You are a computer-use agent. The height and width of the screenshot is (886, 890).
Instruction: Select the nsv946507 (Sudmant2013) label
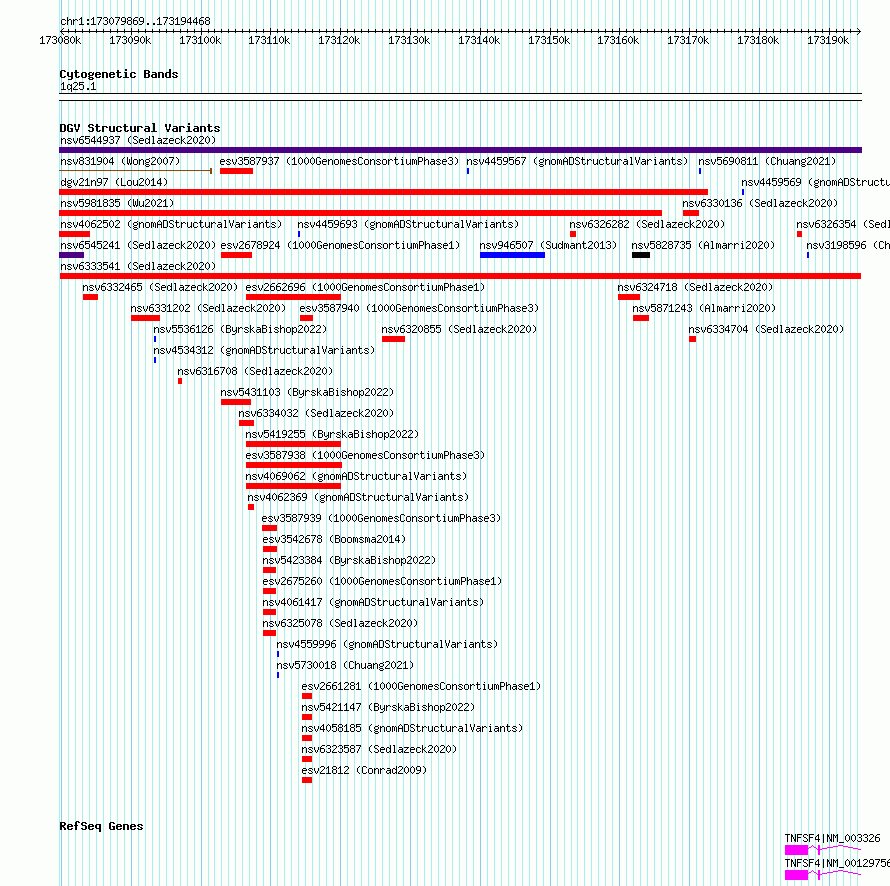pyautogui.click(x=548, y=245)
